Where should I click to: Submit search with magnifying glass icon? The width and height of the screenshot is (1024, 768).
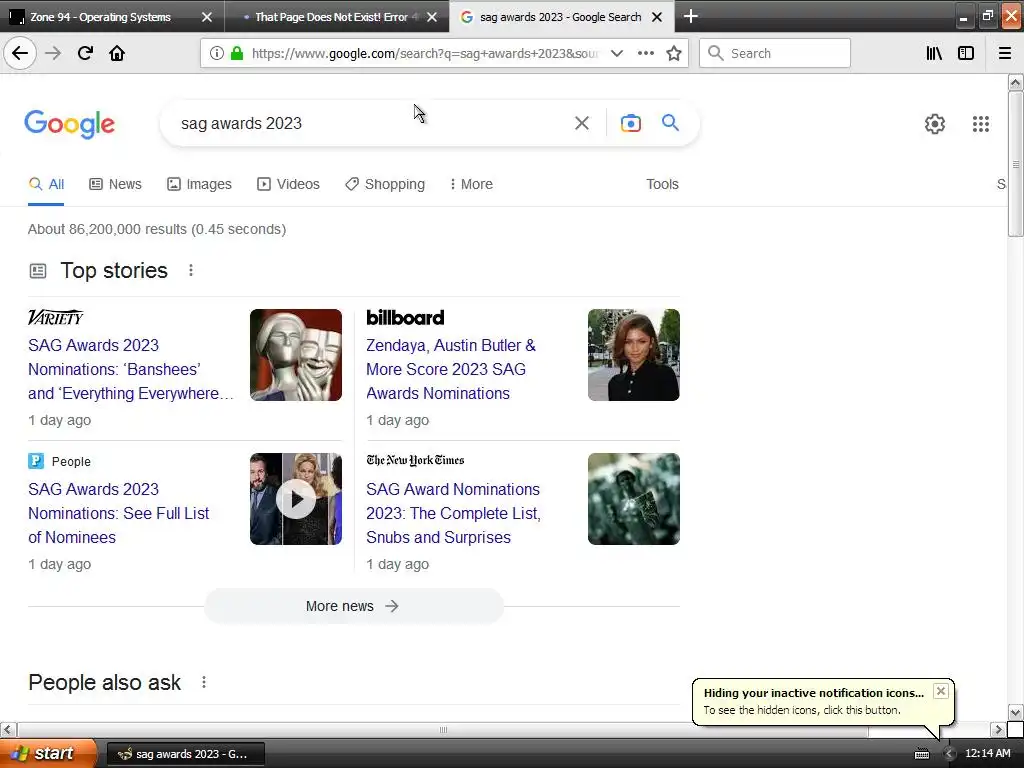point(670,123)
